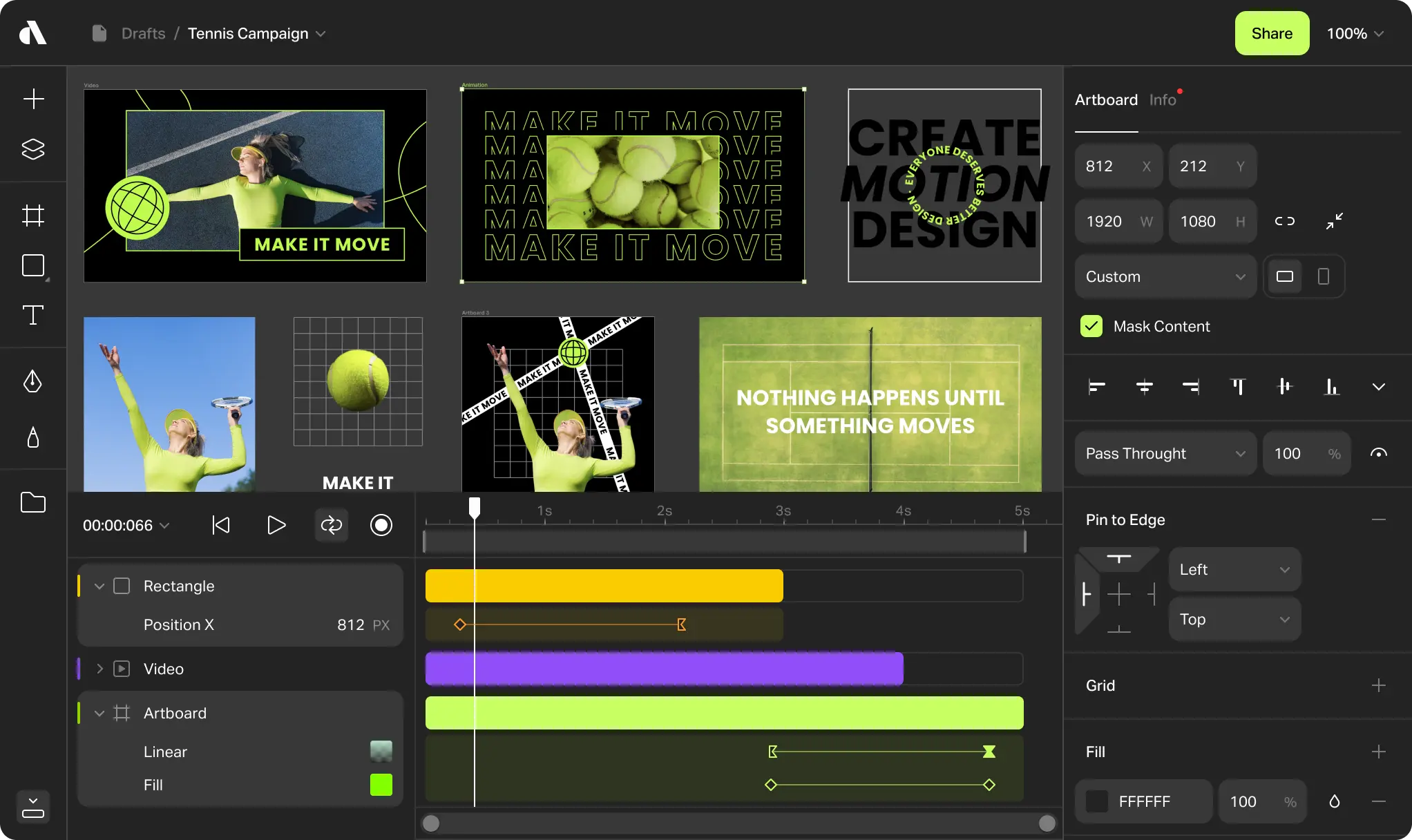
Task: Open the Tennis Campaign title dropdown
Action: coord(320,33)
